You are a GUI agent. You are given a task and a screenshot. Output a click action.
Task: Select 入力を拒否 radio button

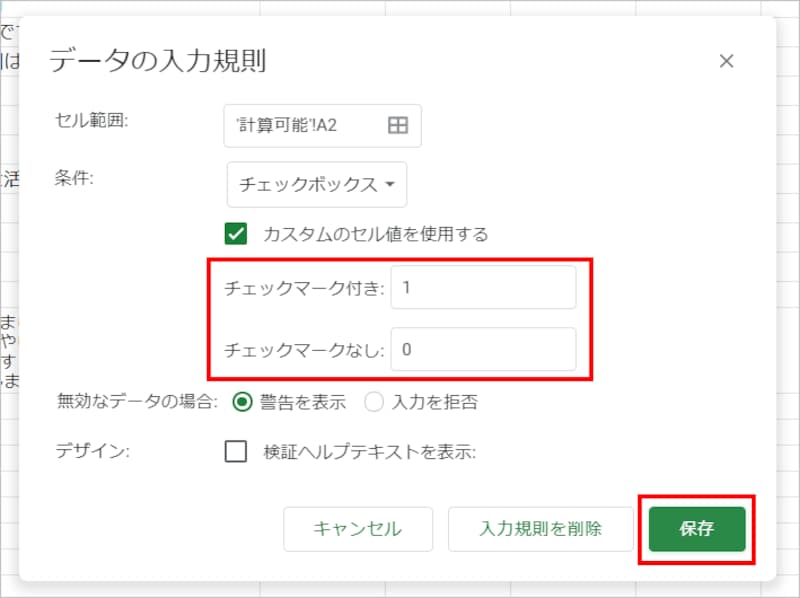click(373, 399)
